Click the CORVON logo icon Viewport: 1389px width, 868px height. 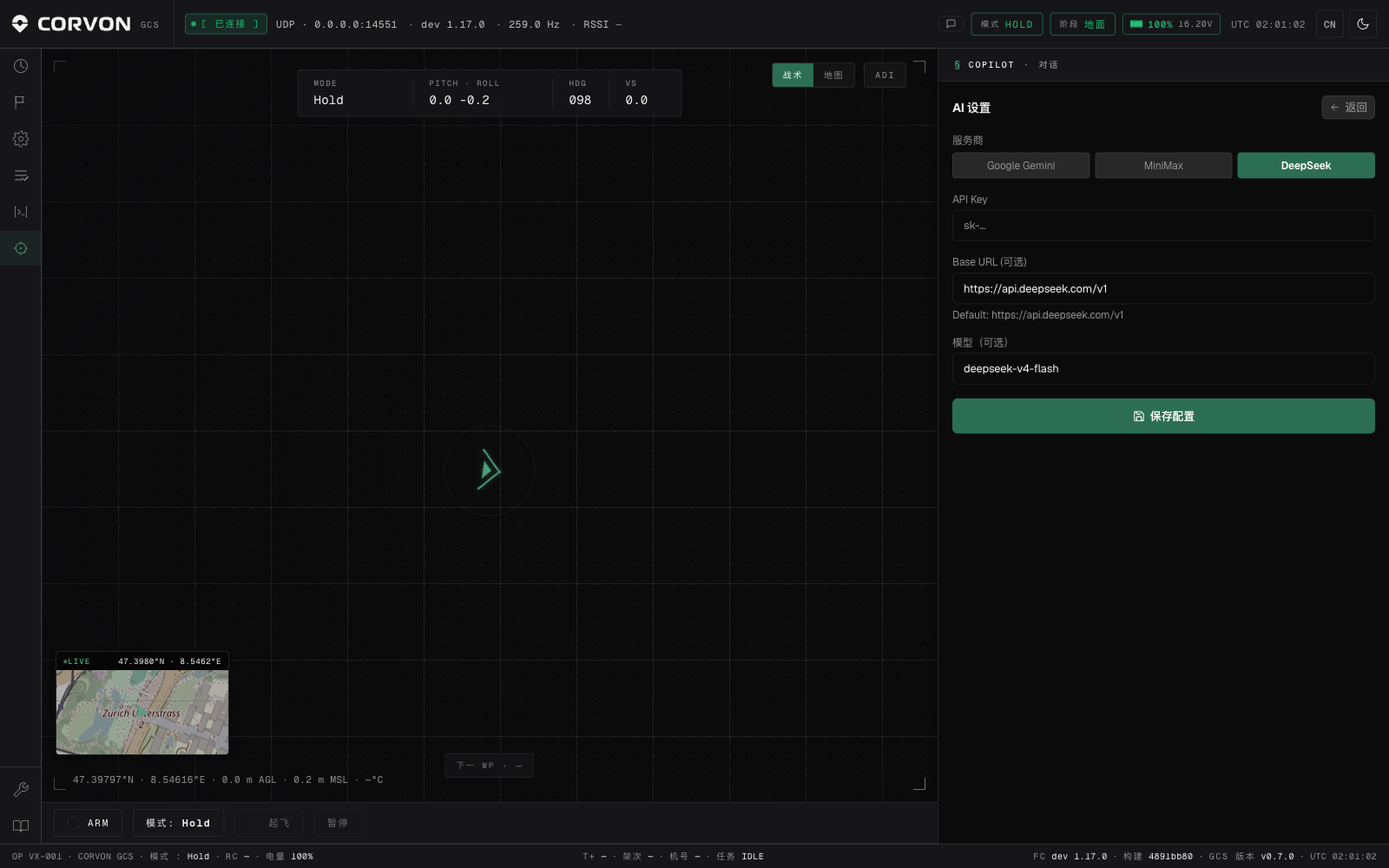(x=20, y=24)
